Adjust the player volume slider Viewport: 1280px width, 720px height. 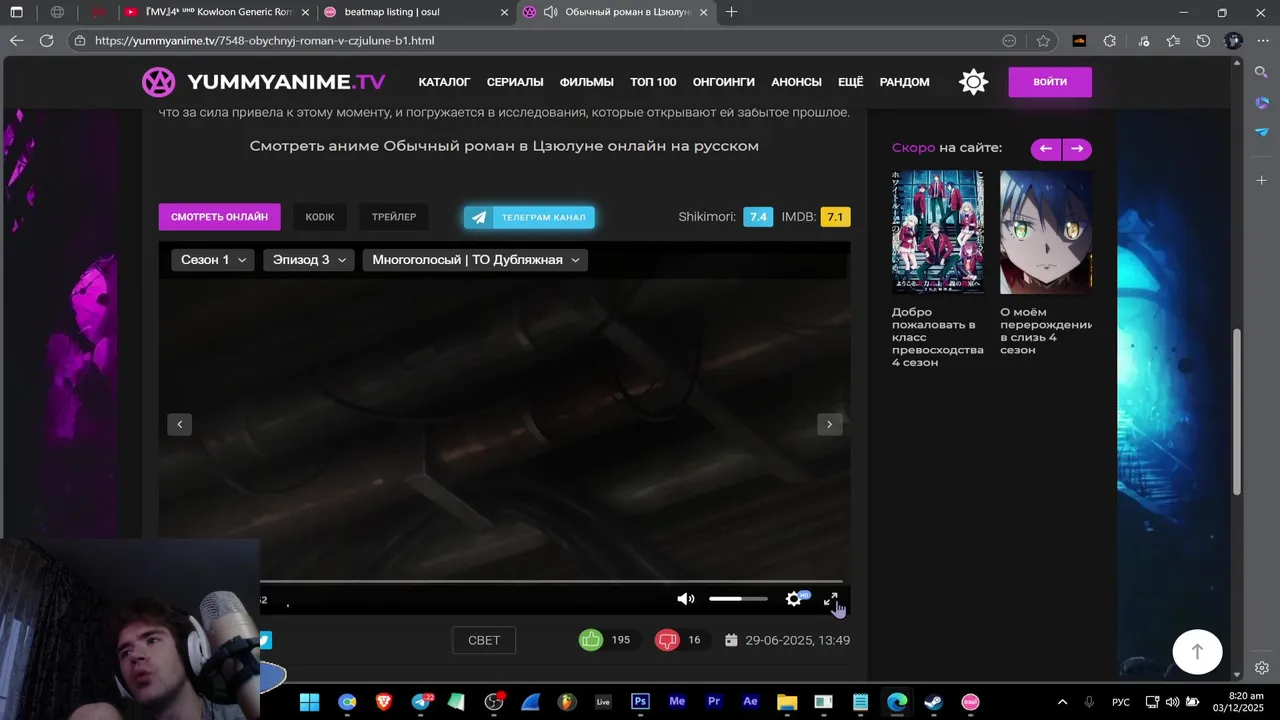tap(738, 599)
